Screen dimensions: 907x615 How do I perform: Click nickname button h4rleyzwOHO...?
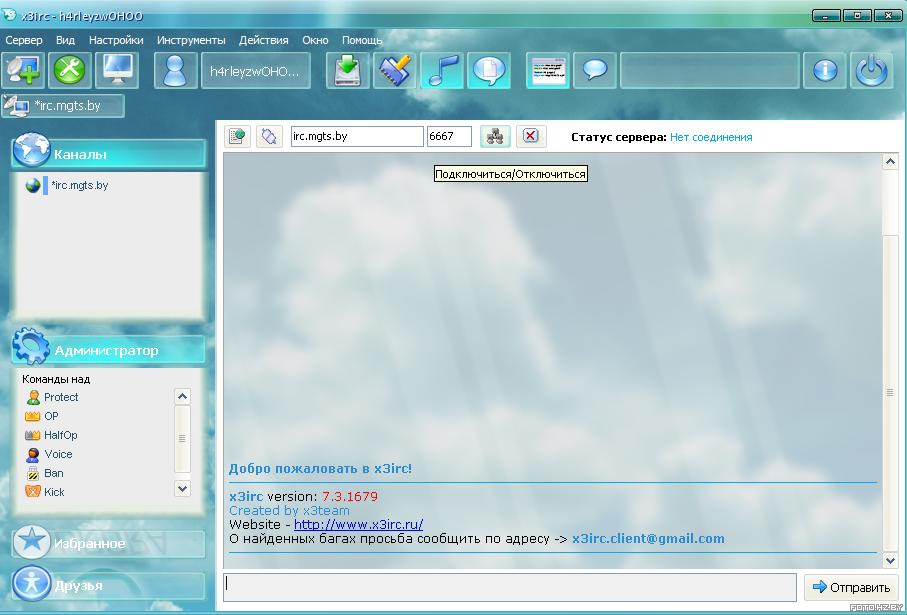click(x=255, y=71)
